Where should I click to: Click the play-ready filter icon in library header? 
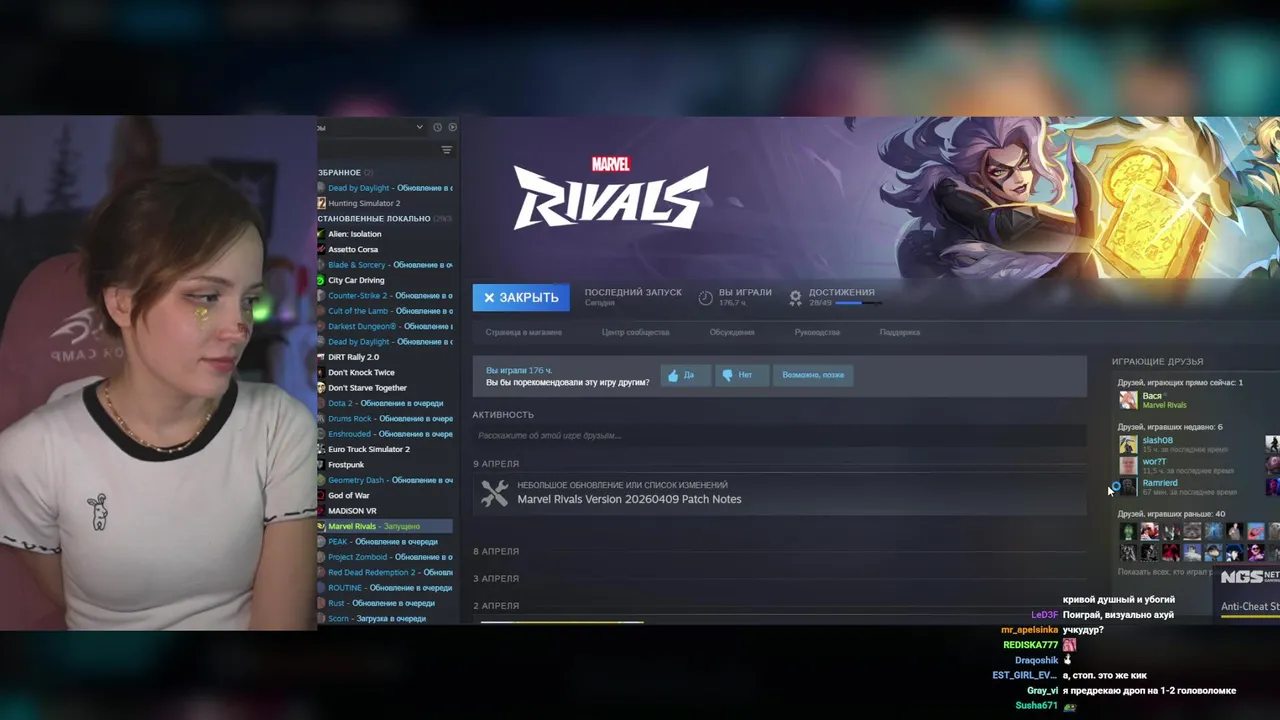coord(452,127)
